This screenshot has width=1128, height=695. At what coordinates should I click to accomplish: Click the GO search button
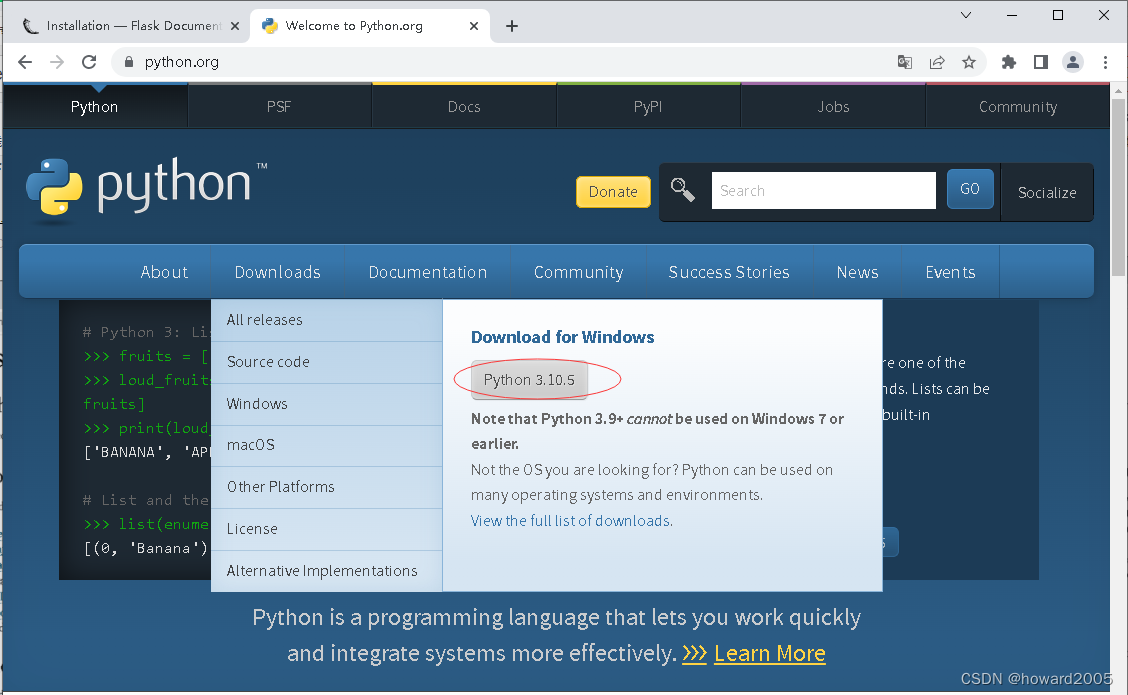970,189
